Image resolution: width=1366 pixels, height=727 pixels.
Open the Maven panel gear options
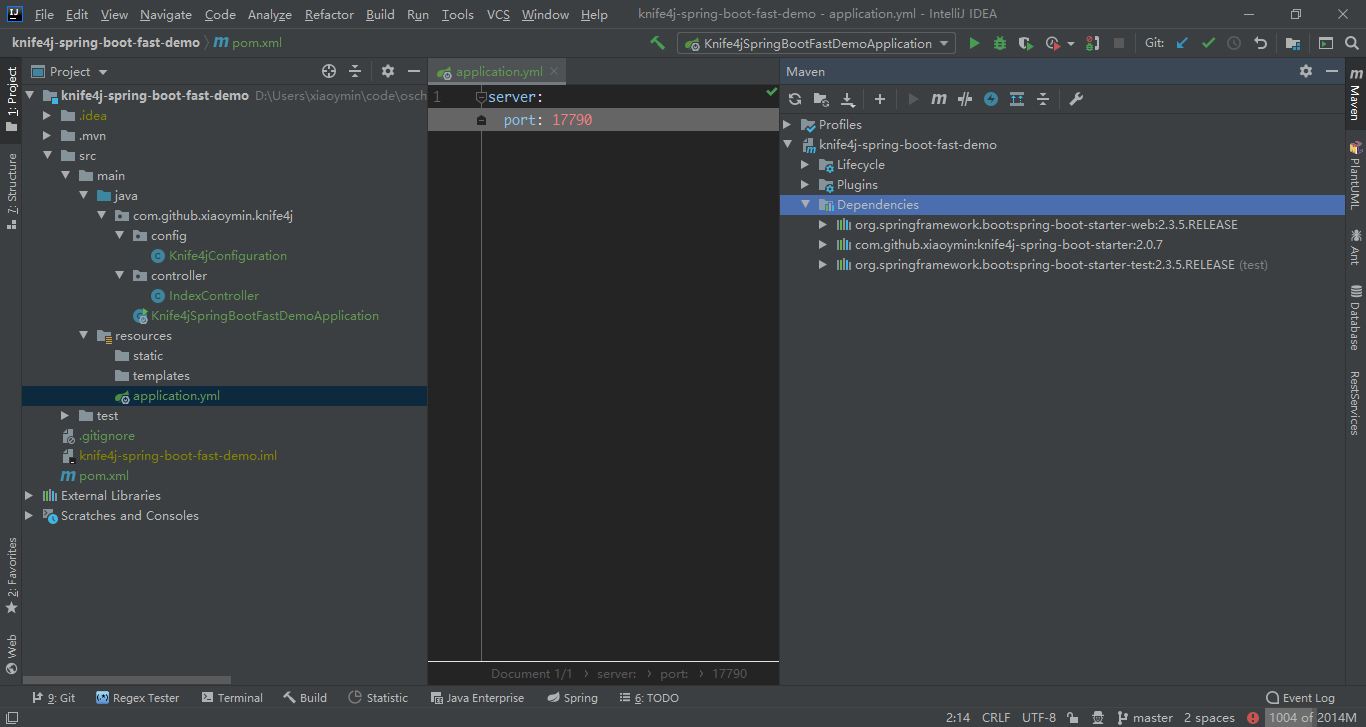click(1306, 71)
